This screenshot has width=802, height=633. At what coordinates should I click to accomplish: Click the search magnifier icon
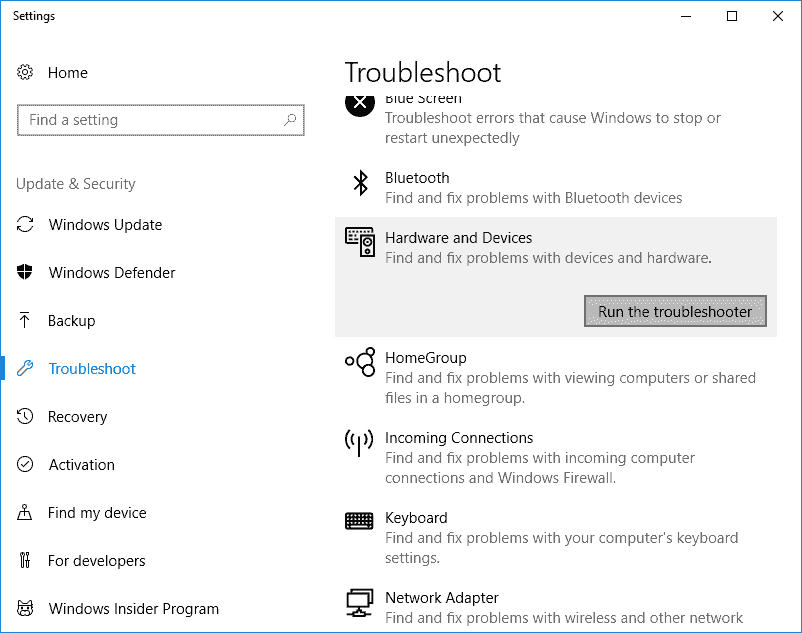click(x=290, y=120)
